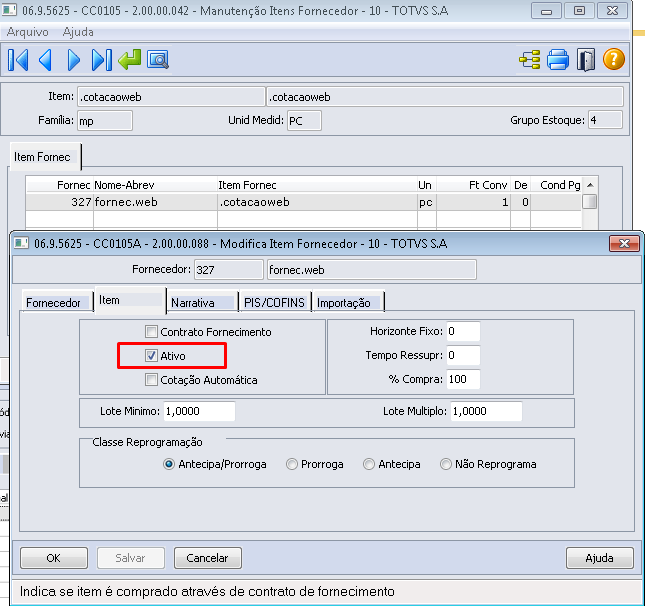Open the Ajuda menu
645x606 pixels.
click(x=78, y=32)
